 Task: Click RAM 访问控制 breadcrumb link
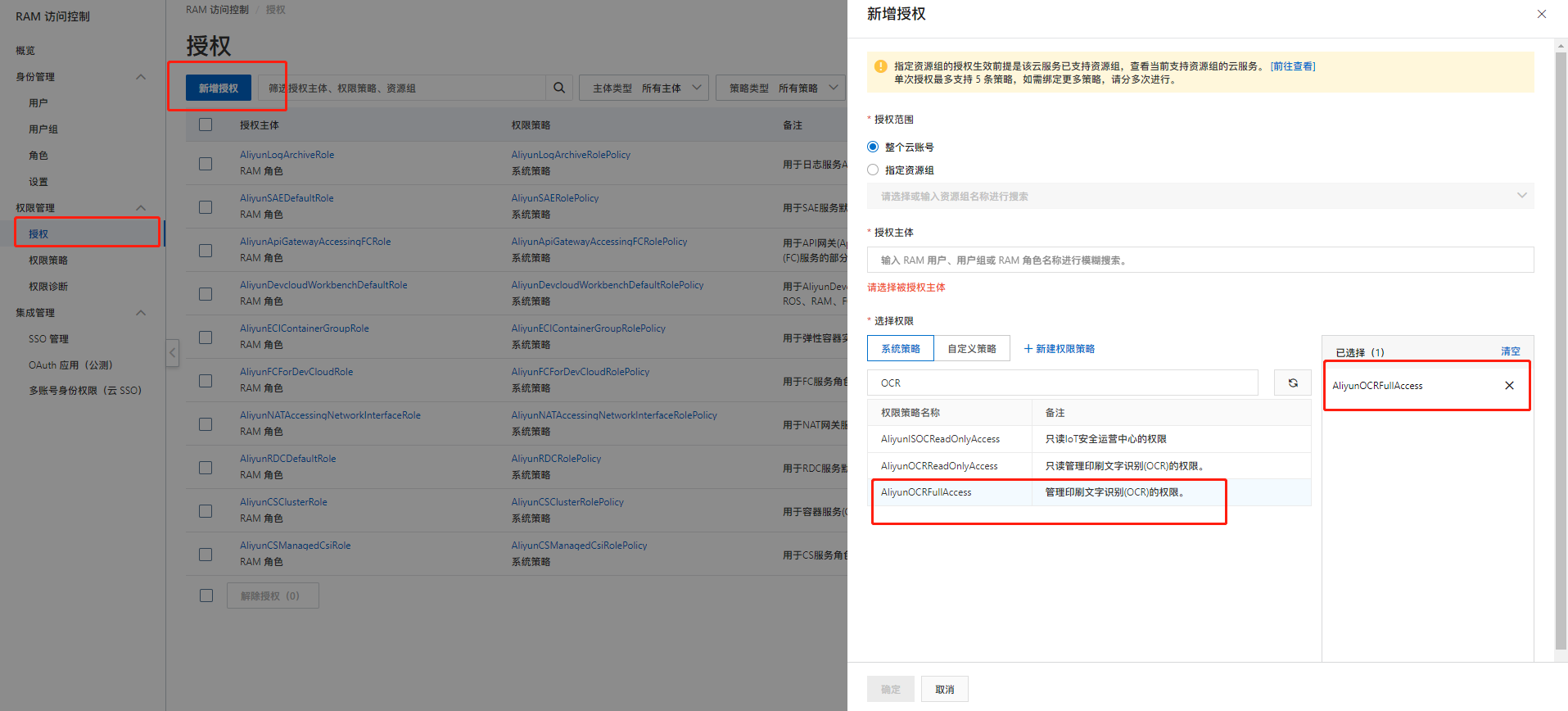tap(217, 10)
